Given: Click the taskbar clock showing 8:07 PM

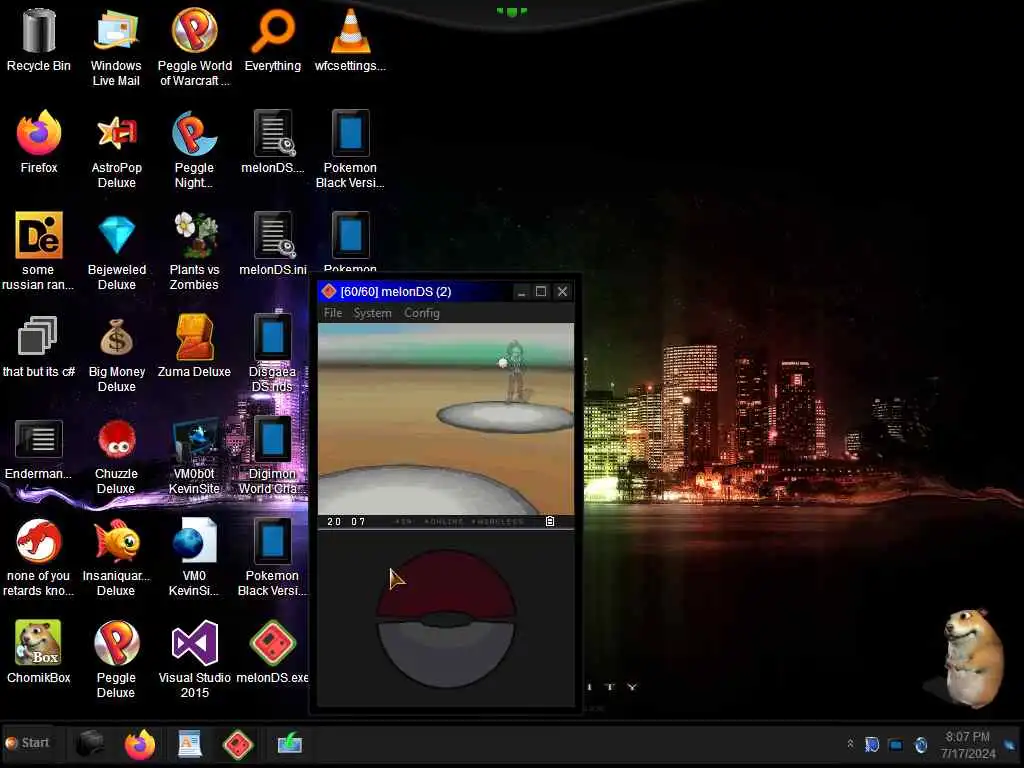Looking at the screenshot, I should coord(968,744).
